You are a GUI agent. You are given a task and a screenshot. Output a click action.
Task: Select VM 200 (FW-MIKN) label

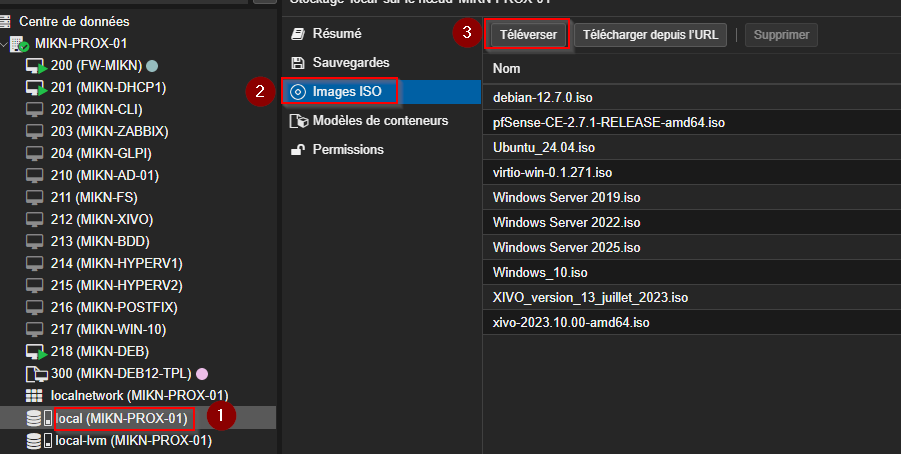pos(96,66)
